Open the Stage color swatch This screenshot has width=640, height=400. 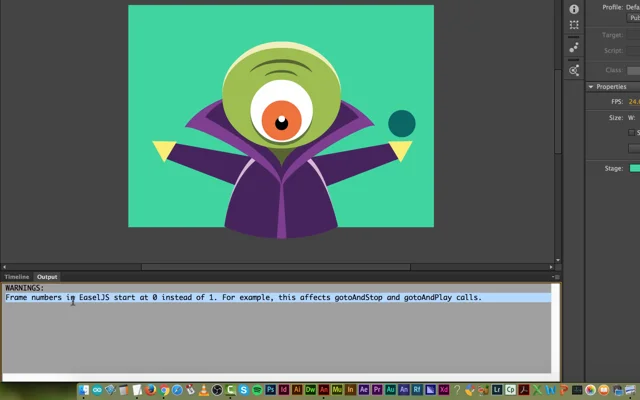point(634,168)
